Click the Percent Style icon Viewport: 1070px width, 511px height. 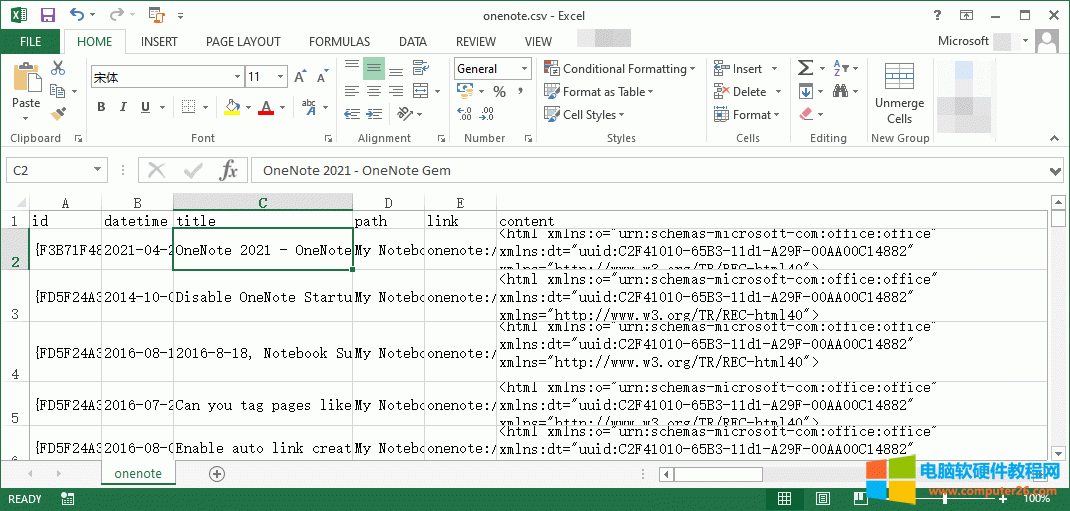click(499, 92)
